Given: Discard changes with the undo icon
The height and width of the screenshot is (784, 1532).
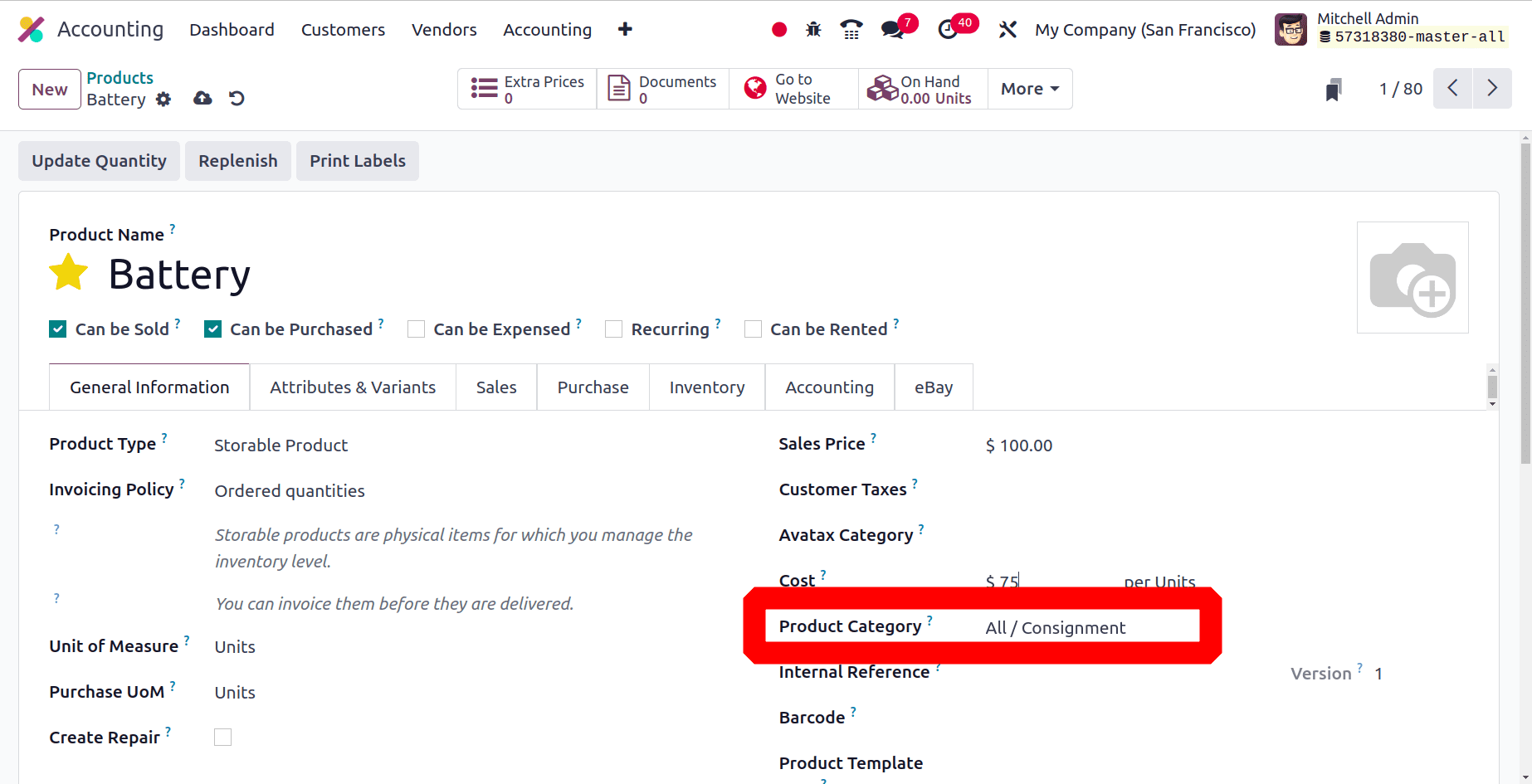Looking at the screenshot, I should (237, 99).
